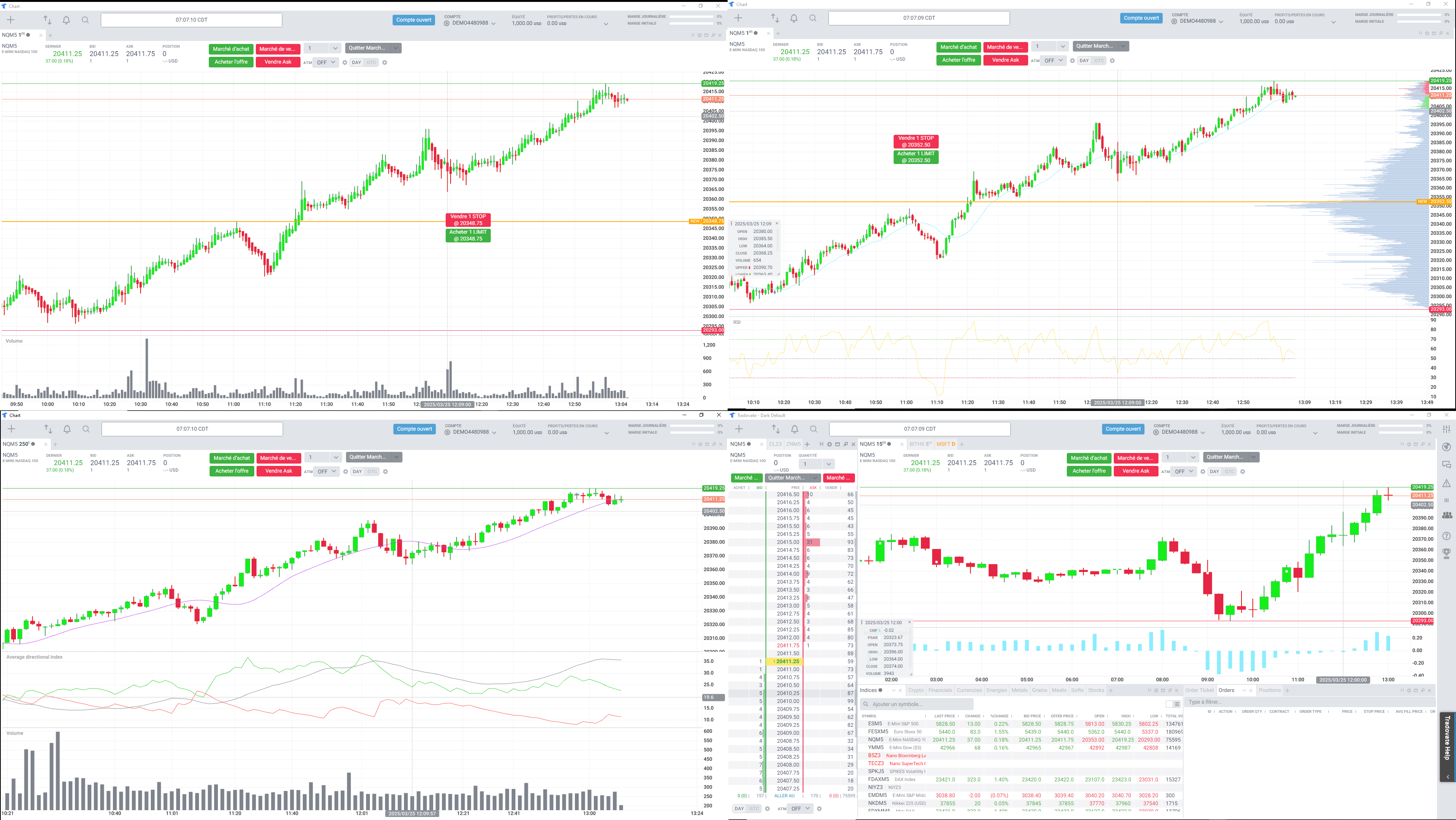The height and width of the screenshot is (820, 1456).
Task: Click the warning triangle icon in right sidebar
Action: pos(1447,483)
